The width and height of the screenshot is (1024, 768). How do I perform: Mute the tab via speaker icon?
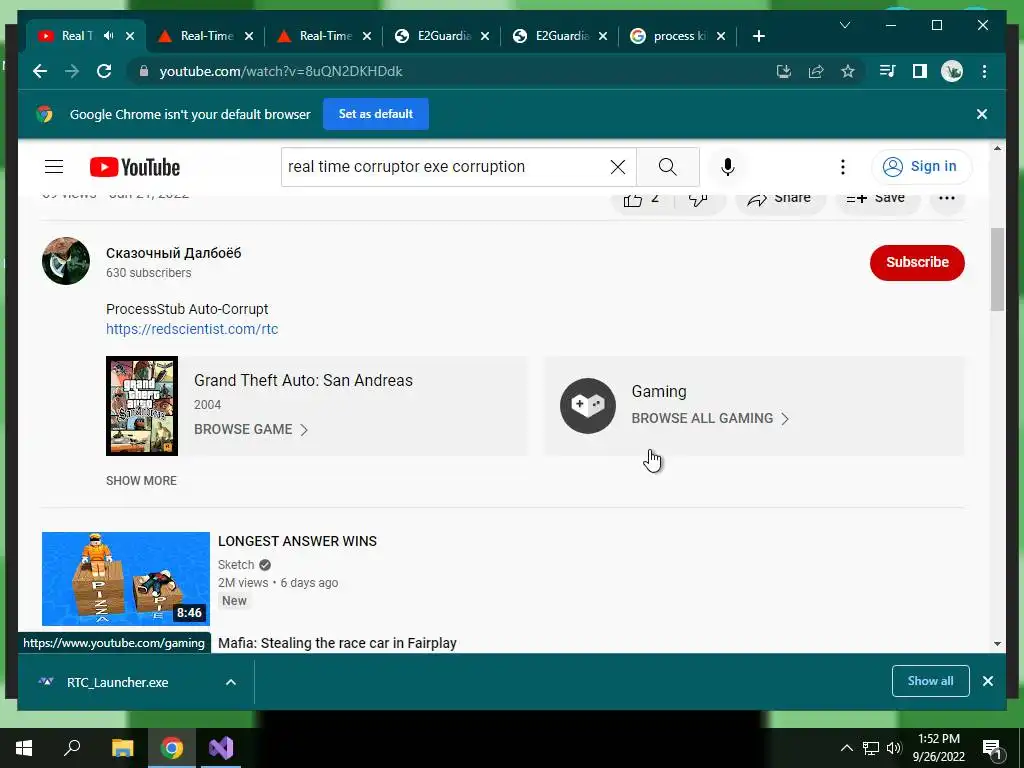click(x=109, y=36)
